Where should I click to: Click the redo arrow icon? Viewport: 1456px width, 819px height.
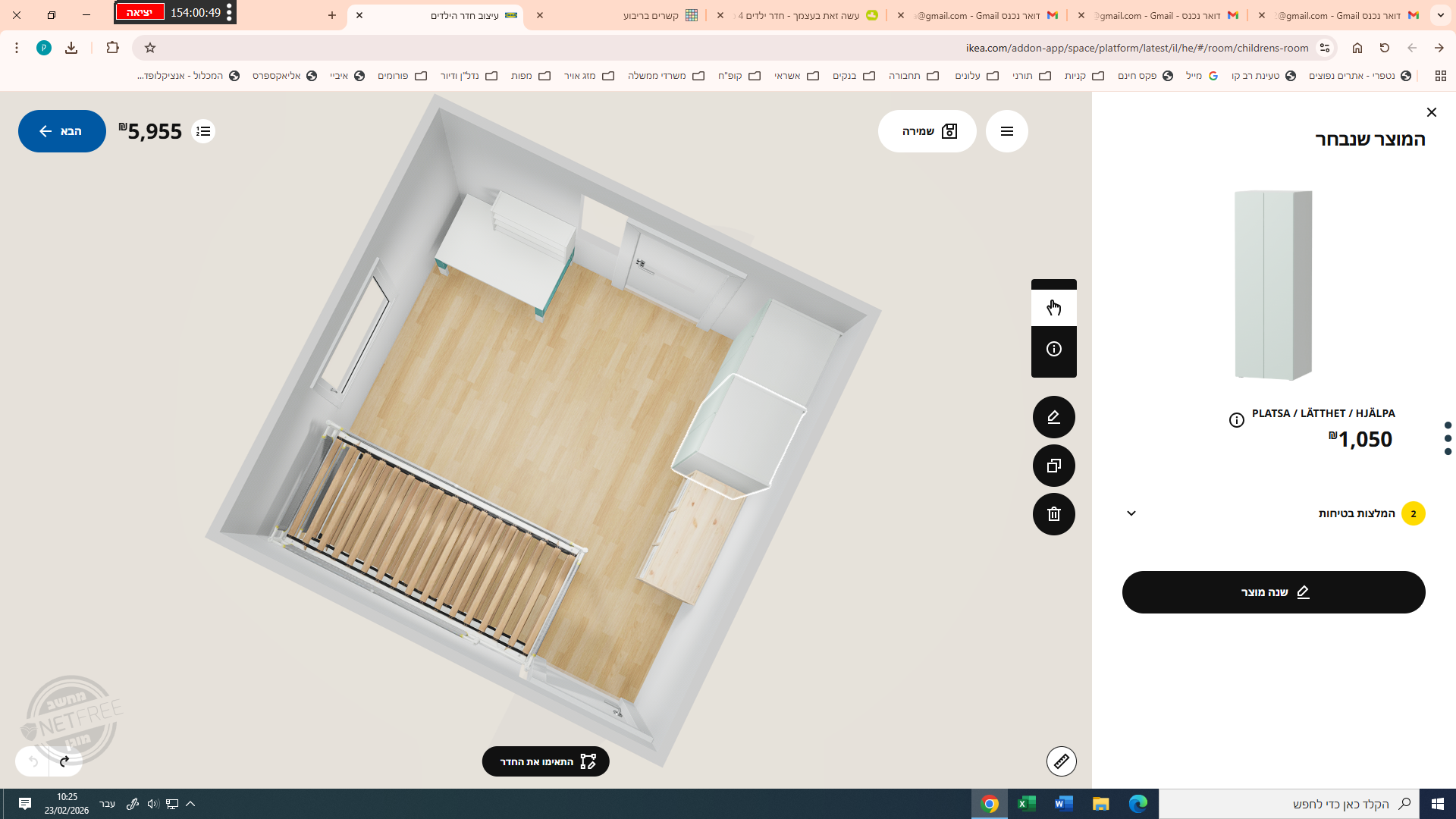pos(65,761)
